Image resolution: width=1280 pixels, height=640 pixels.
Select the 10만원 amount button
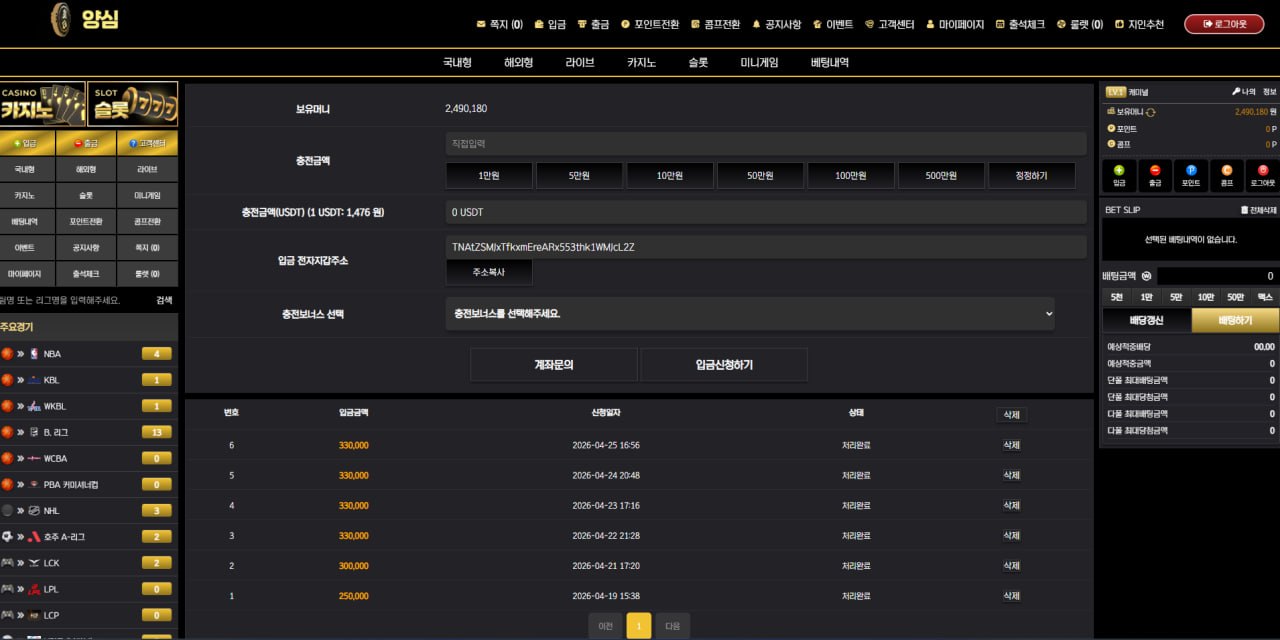669,176
